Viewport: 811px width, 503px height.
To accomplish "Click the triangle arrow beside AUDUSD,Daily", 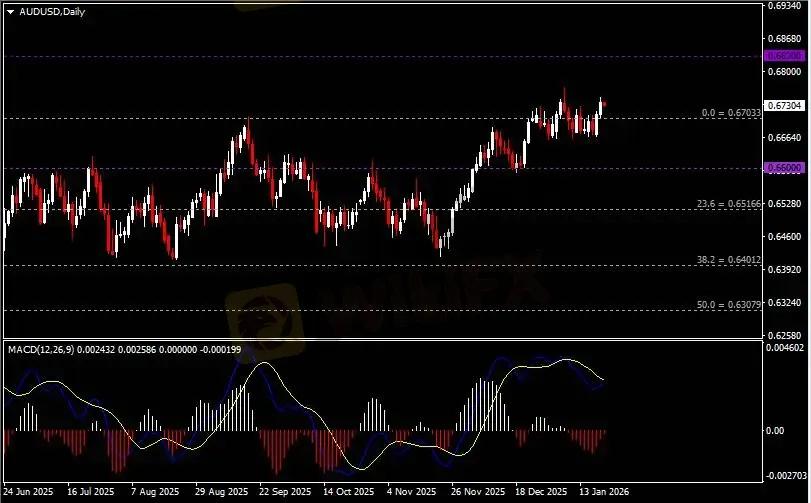I will (11, 11).
